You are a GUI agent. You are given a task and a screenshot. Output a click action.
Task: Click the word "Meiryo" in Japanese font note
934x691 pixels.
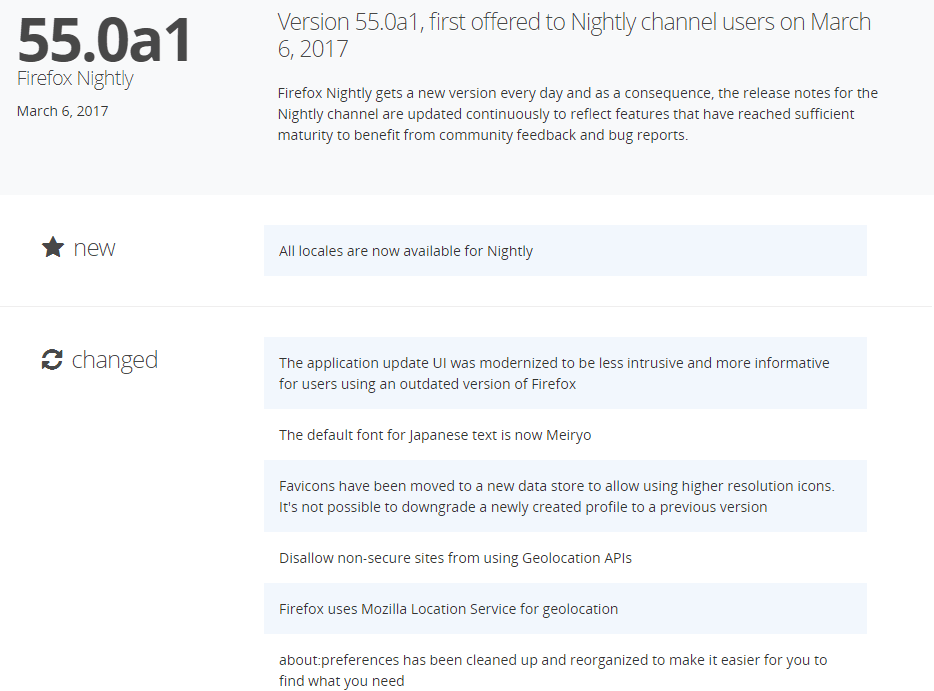569,435
